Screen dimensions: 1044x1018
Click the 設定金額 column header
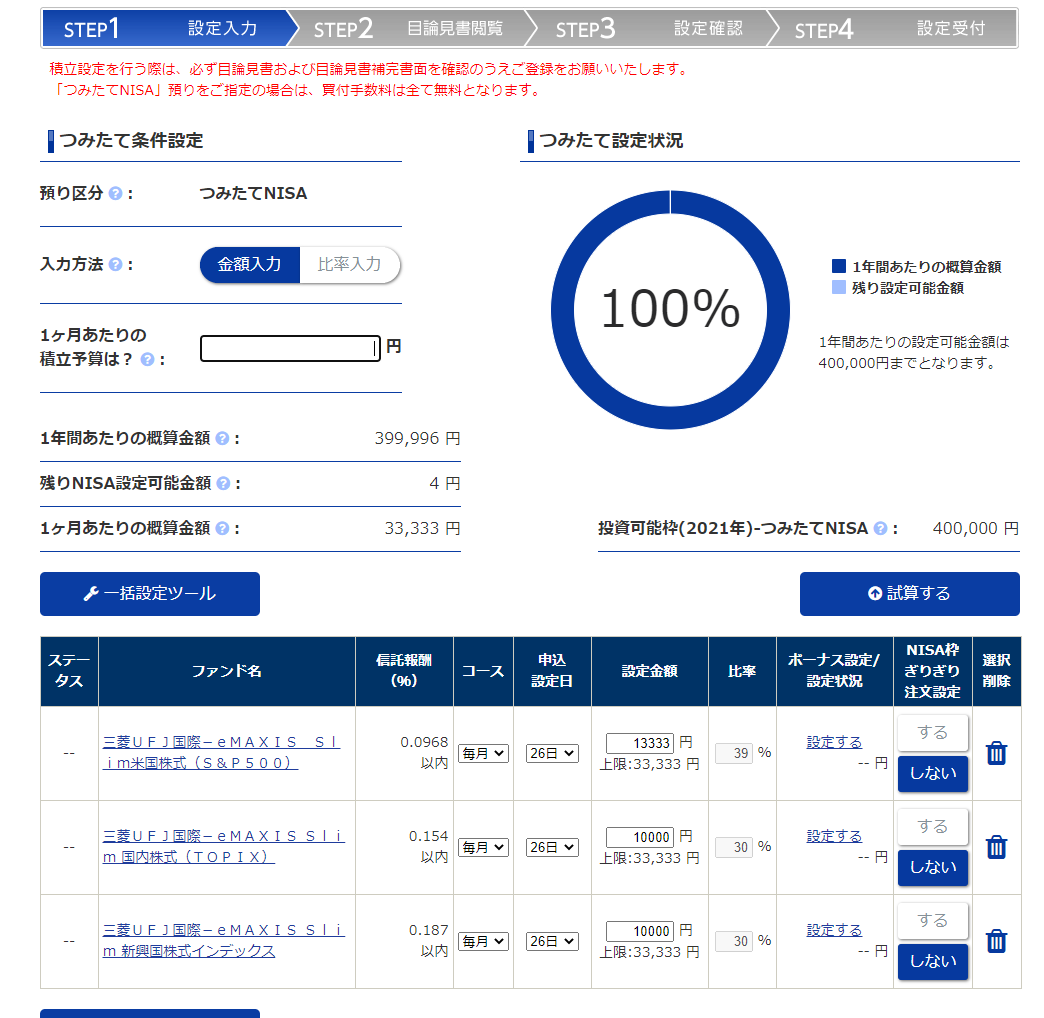(x=650, y=671)
